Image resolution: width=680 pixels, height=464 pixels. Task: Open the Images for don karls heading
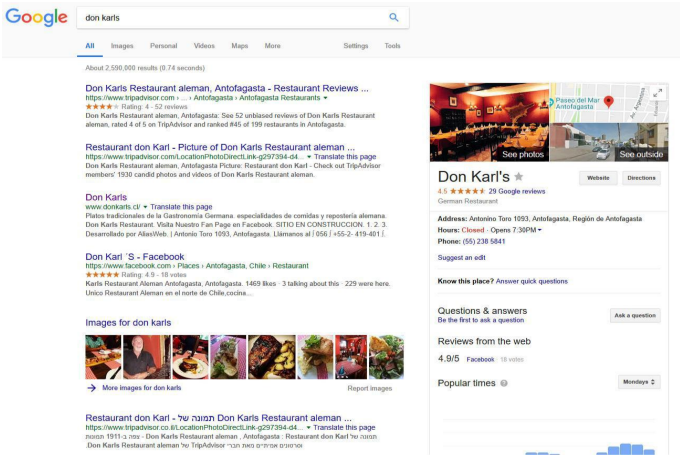pyautogui.click(x=128, y=323)
